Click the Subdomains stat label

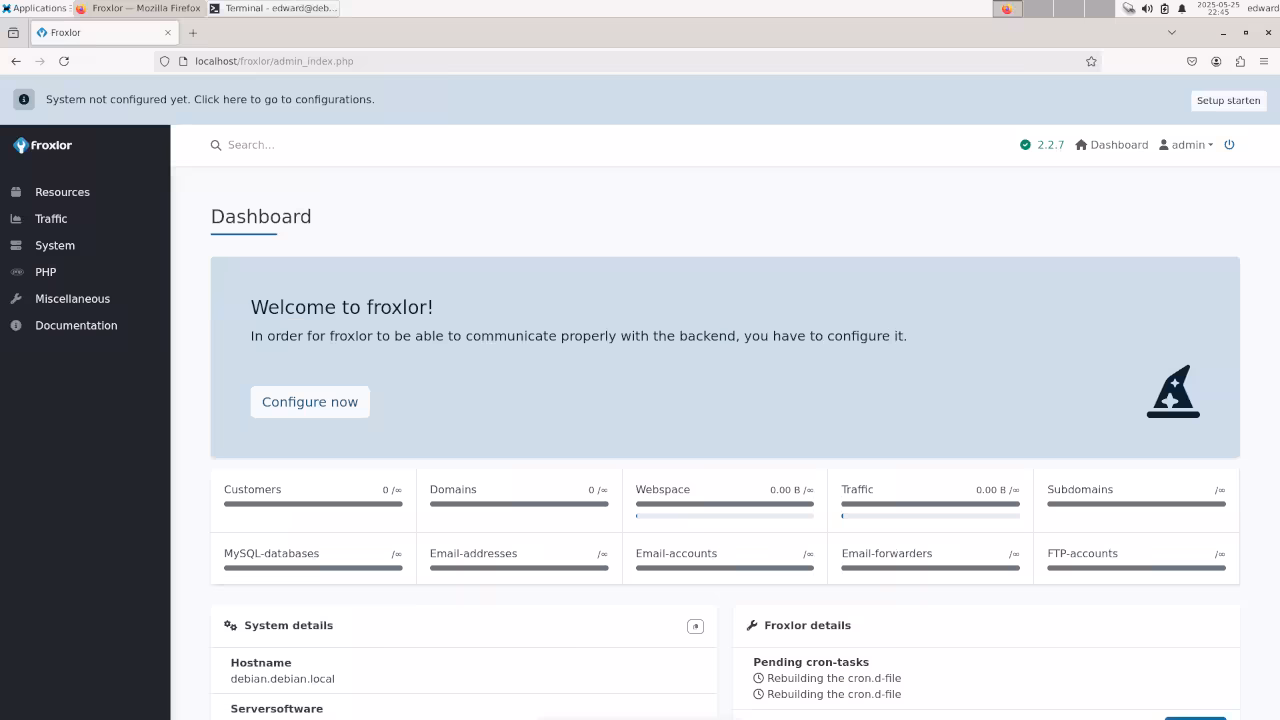point(1080,490)
